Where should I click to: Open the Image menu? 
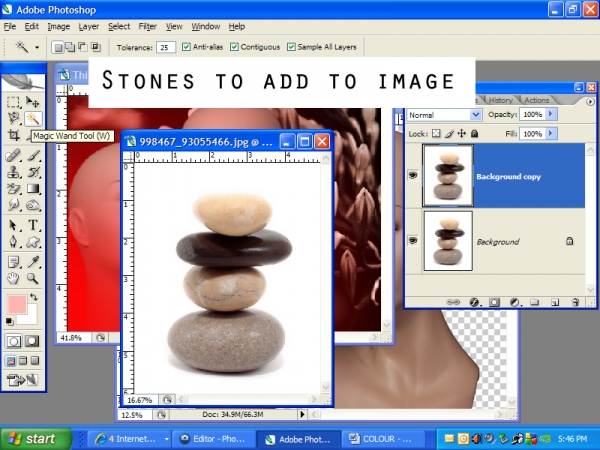click(x=59, y=26)
